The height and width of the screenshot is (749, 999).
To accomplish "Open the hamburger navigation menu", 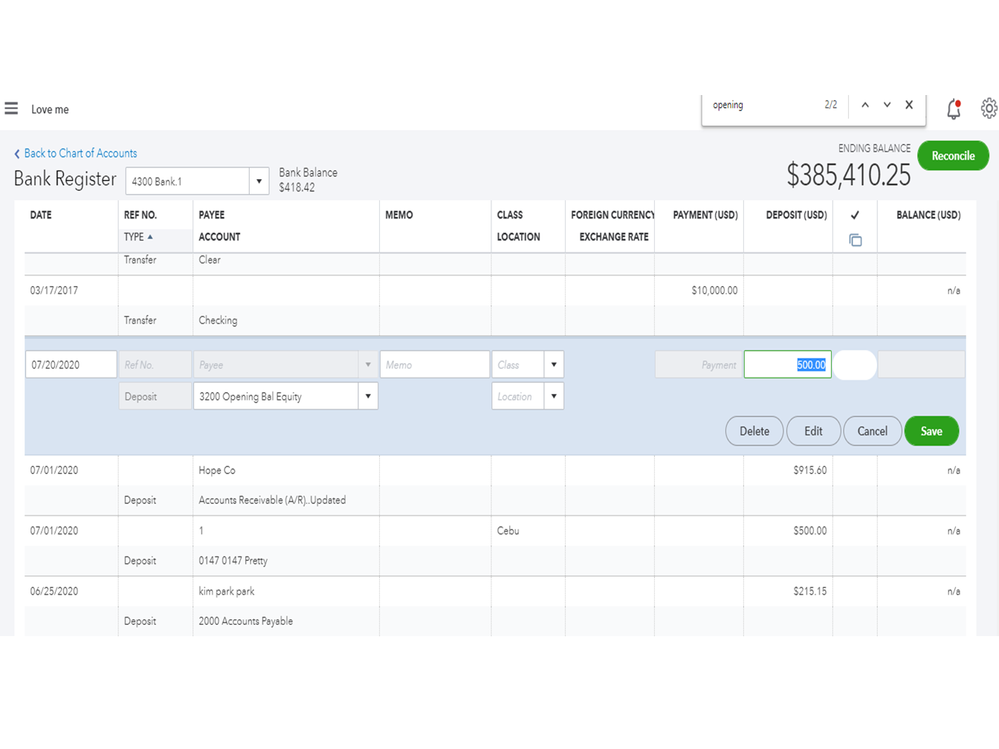I will pos(12,109).
